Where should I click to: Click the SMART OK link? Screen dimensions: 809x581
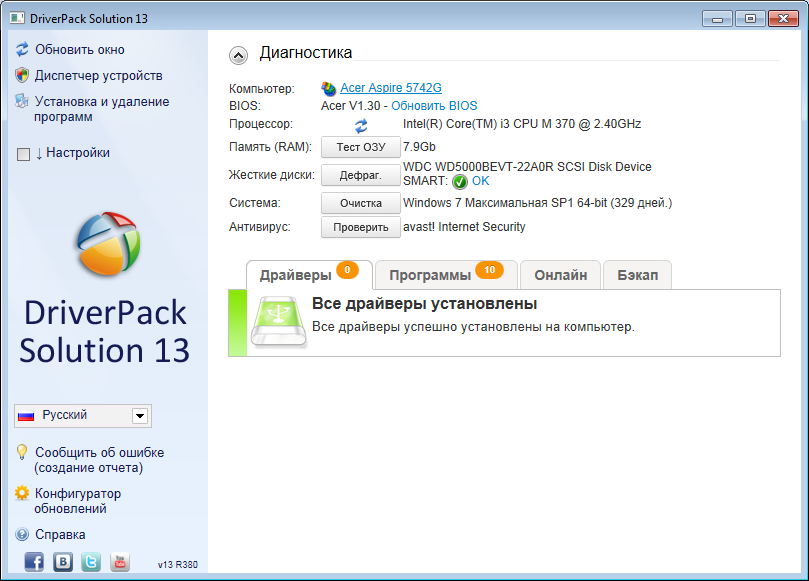[480, 181]
